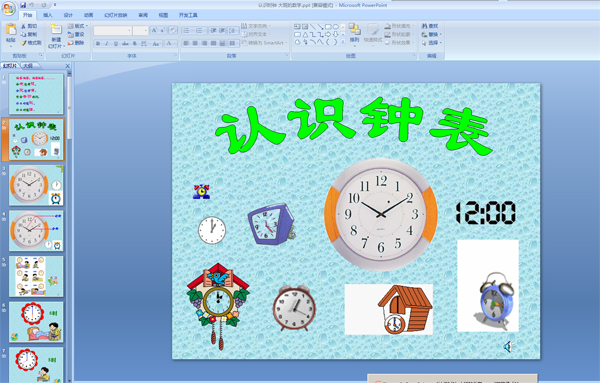Click the slide panel vertical scrollbar
Image resolution: width=600 pixels, height=383 pixels.
69,226
